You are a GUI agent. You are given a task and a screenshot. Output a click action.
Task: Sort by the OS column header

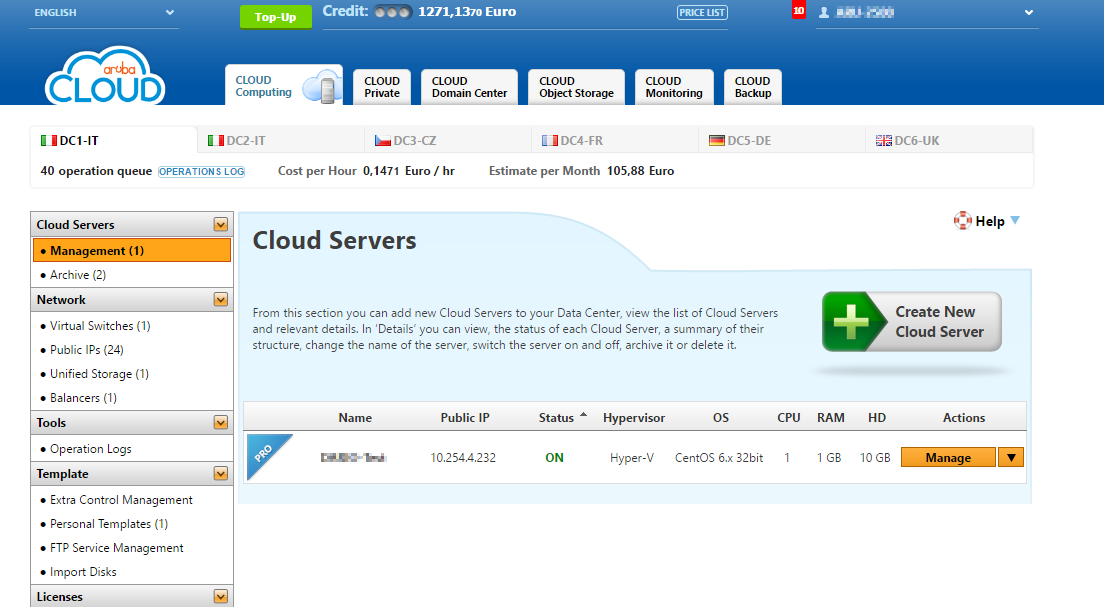click(720, 418)
